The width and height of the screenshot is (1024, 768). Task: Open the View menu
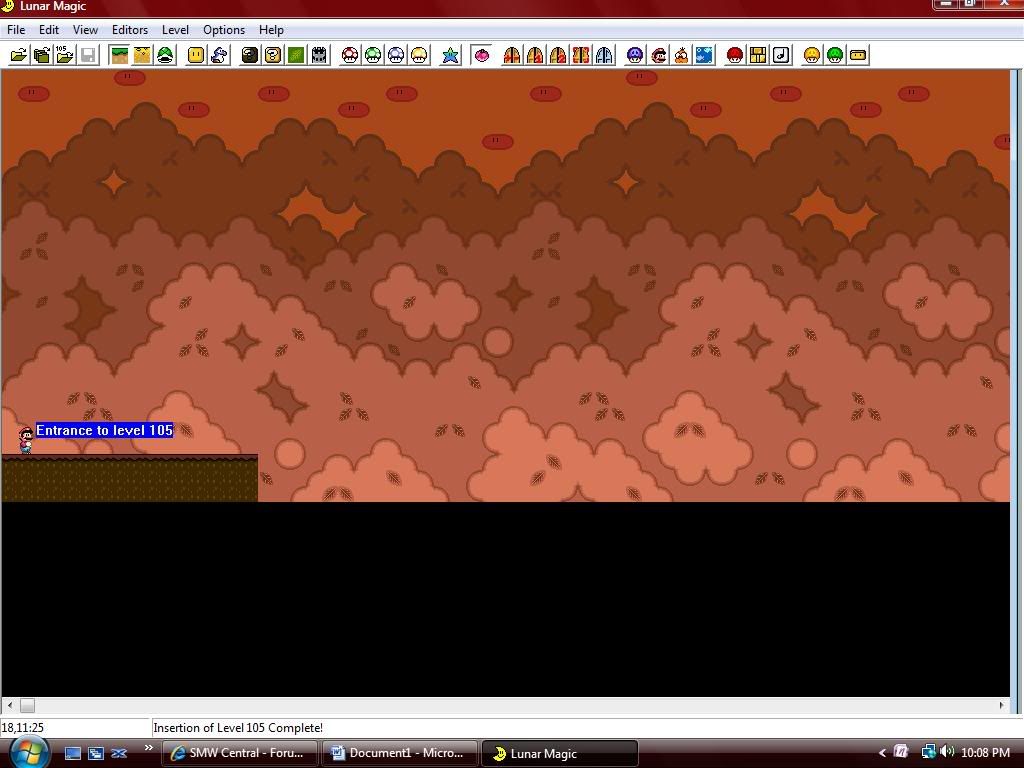(85, 30)
